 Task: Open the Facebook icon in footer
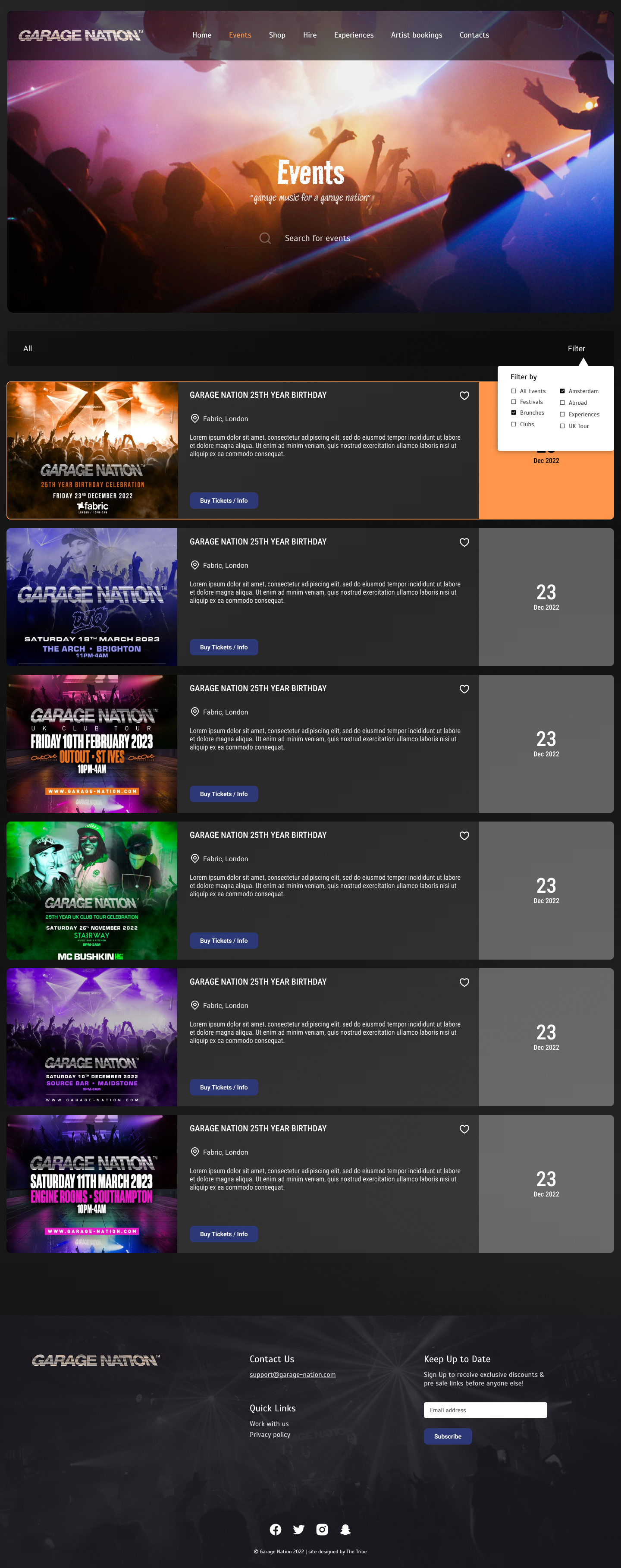[x=276, y=1529]
